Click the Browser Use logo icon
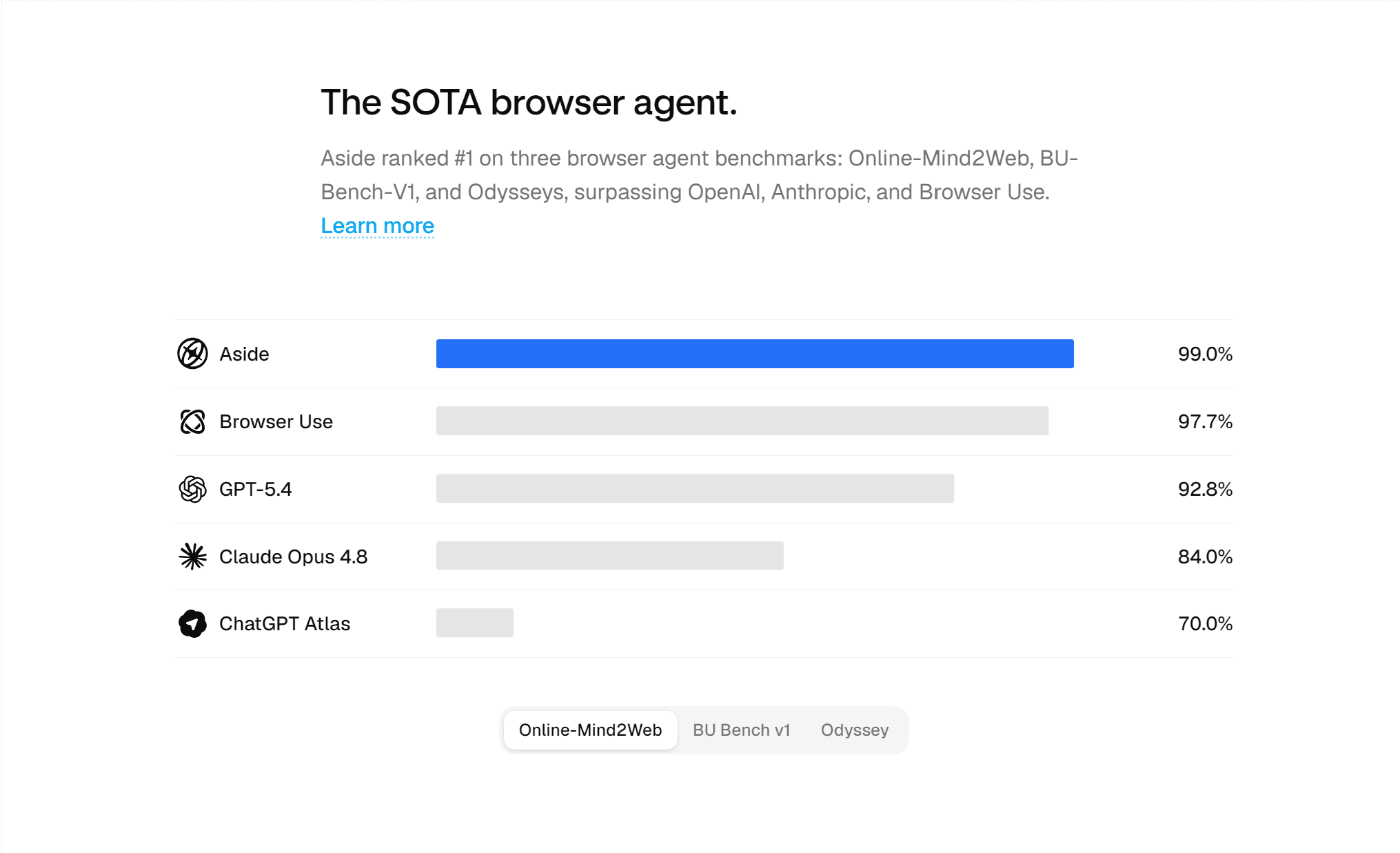This screenshot has height=853, width=1400. coord(192,421)
